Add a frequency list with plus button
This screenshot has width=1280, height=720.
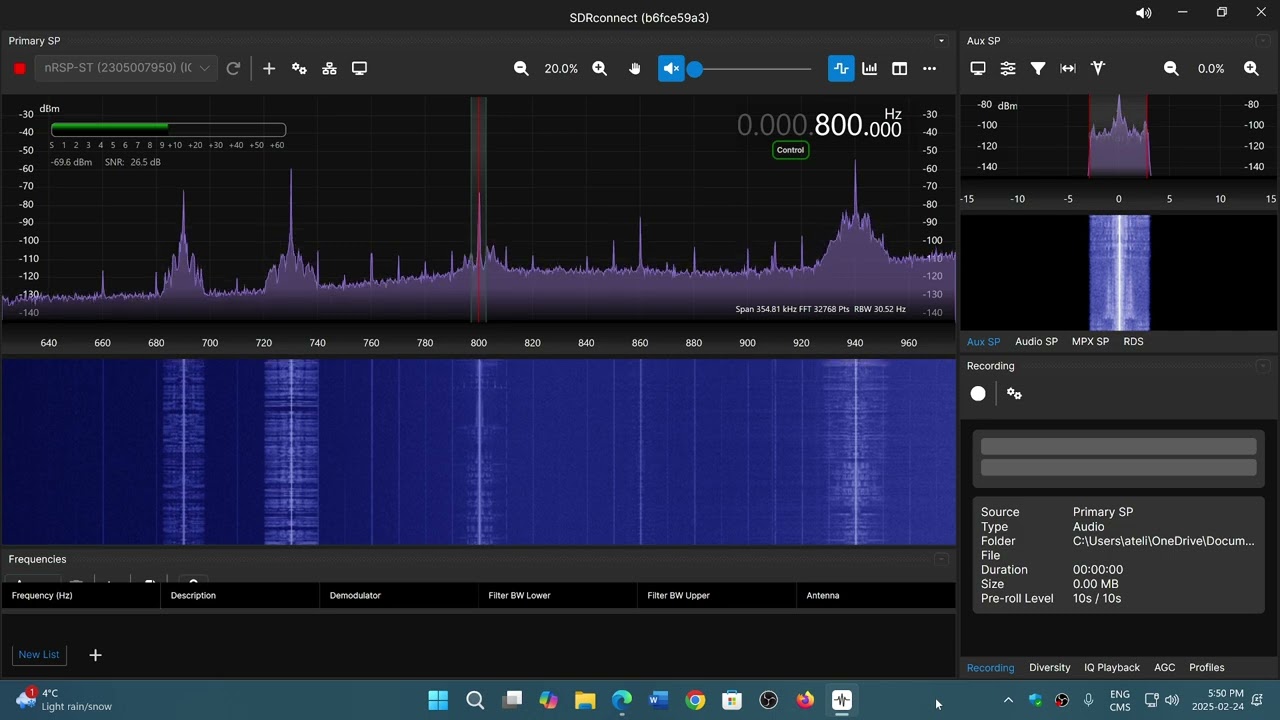[x=96, y=655]
